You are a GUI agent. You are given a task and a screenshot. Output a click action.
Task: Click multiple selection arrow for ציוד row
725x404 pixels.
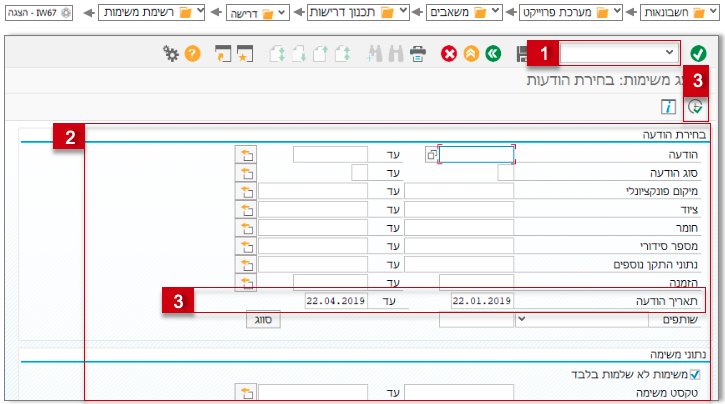point(246,210)
